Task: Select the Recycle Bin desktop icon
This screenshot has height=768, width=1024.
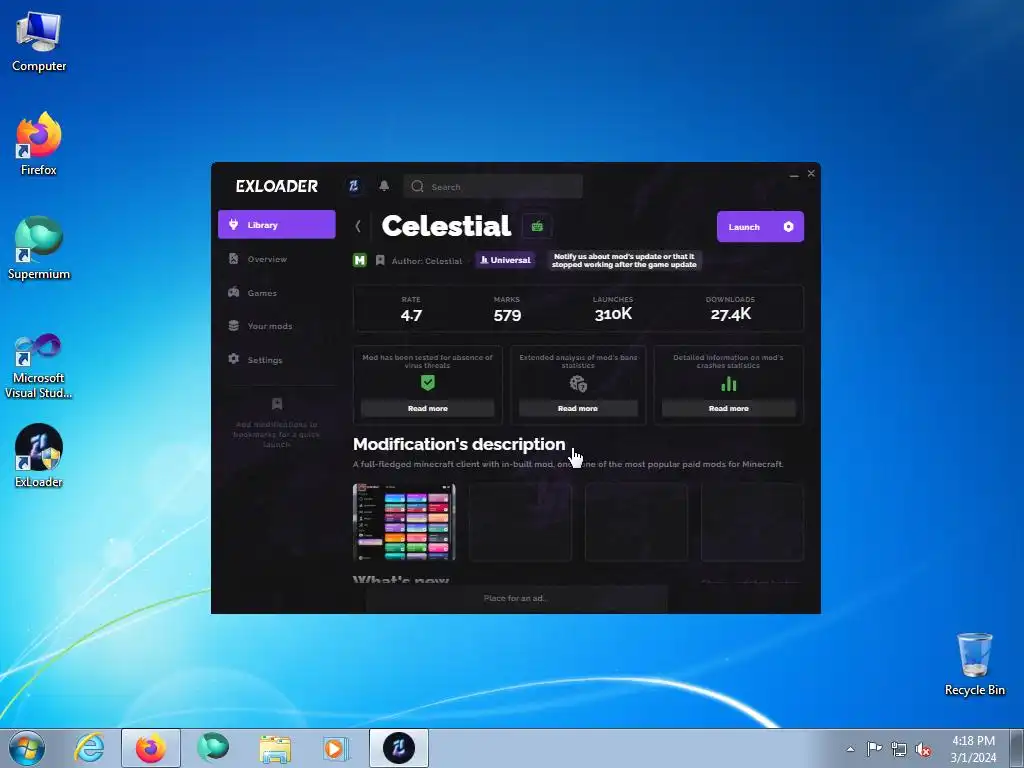Action: pos(974,664)
